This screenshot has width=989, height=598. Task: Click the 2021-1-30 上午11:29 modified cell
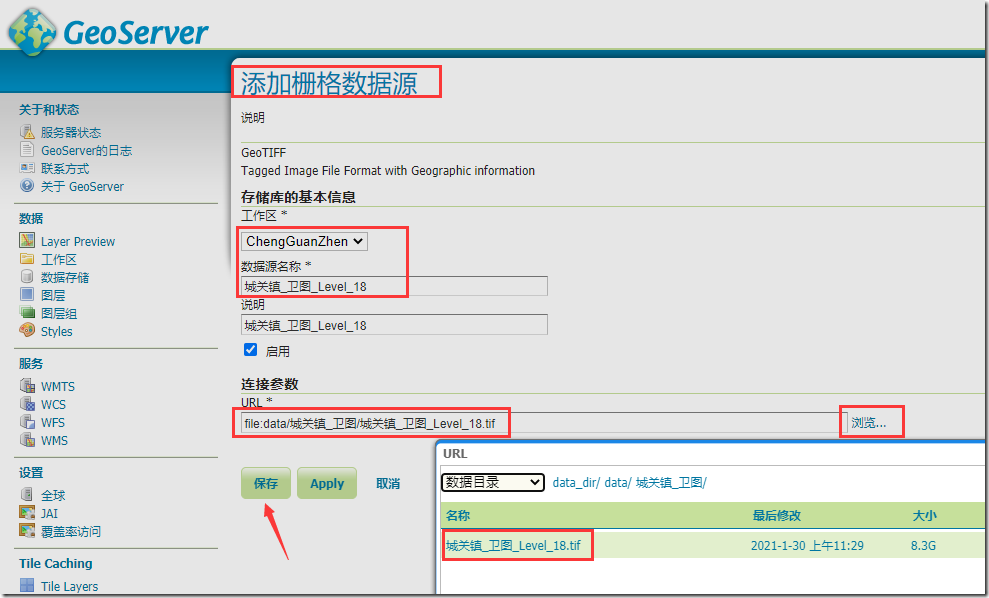click(807, 545)
